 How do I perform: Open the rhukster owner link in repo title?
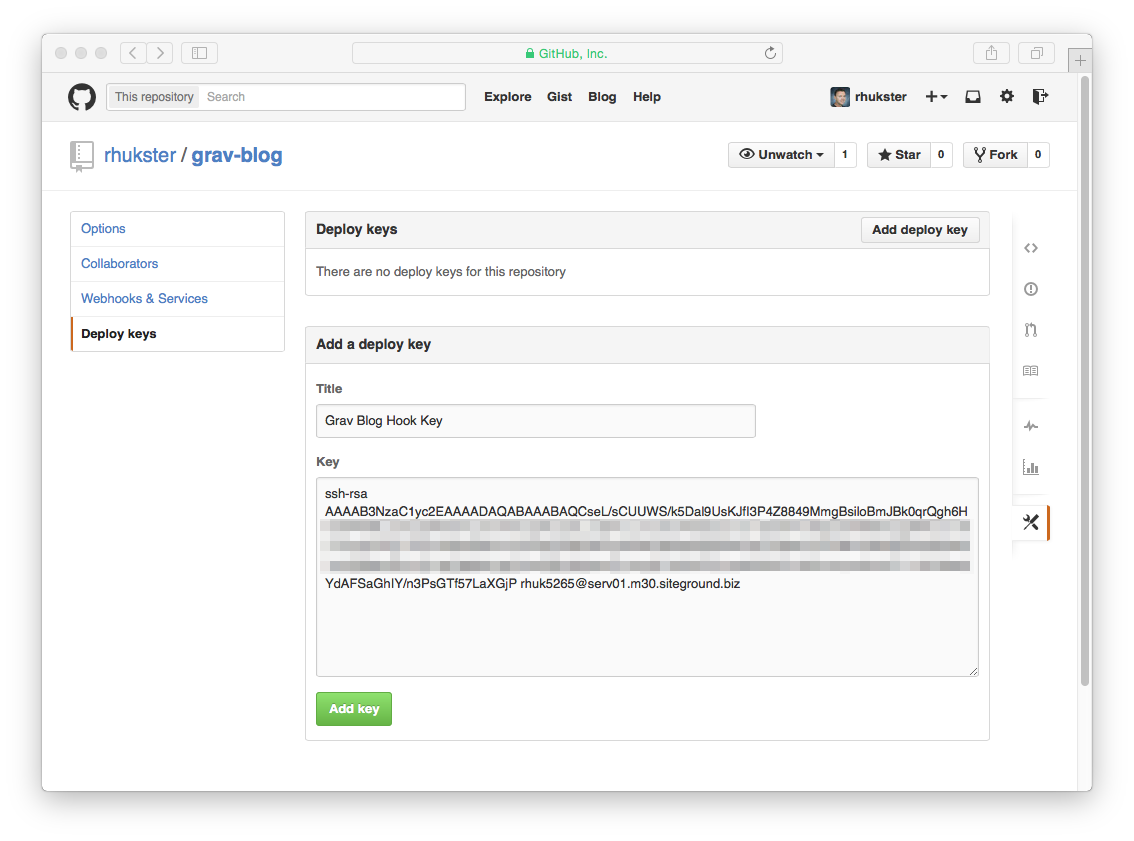click(140, 155)
